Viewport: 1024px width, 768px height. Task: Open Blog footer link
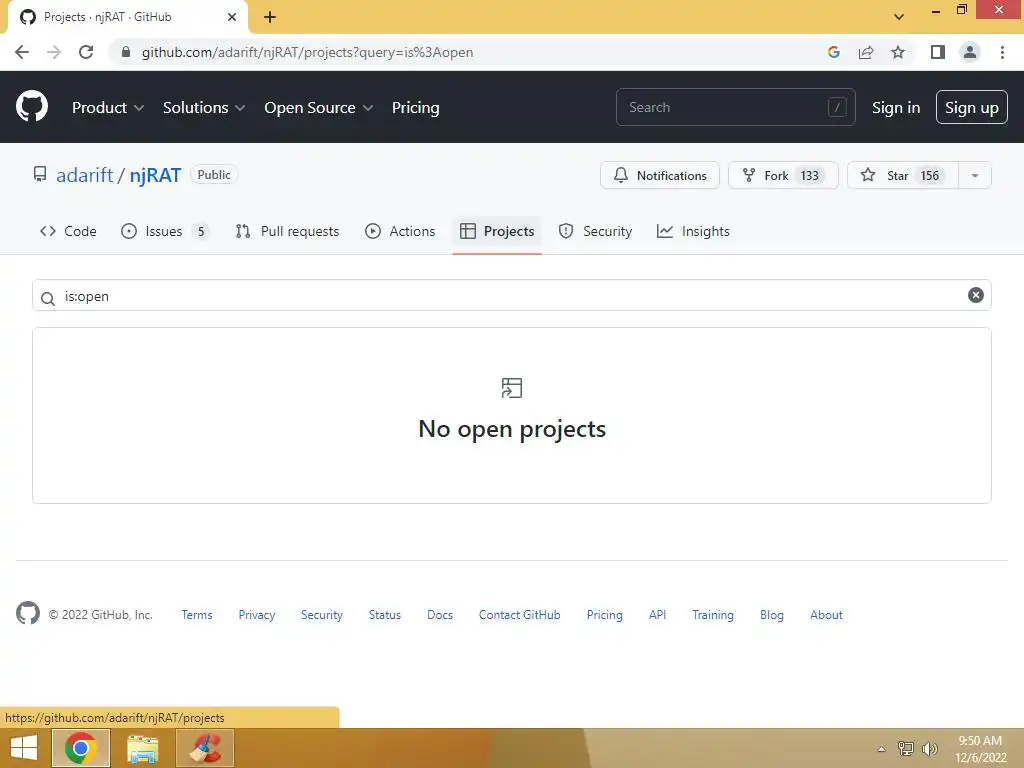(771, 615)
